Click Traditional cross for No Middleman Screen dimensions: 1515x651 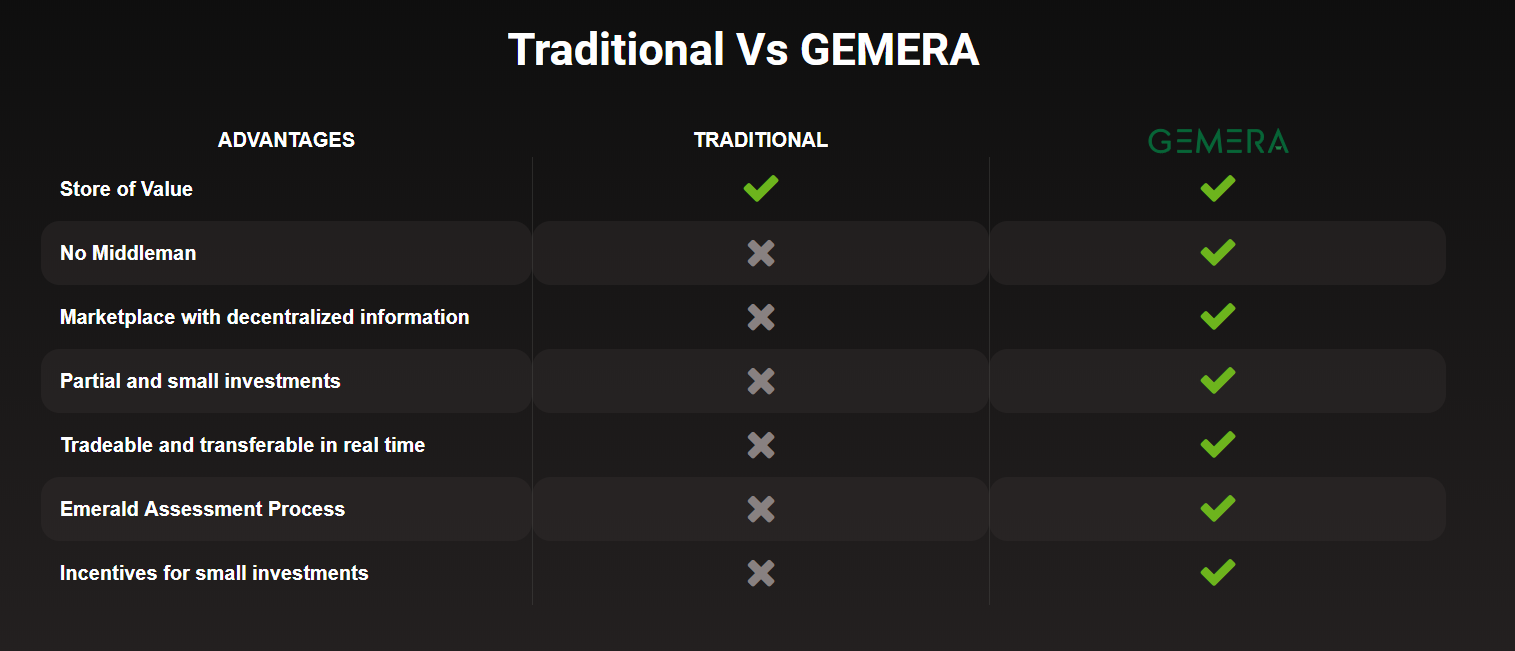(761, 253)
